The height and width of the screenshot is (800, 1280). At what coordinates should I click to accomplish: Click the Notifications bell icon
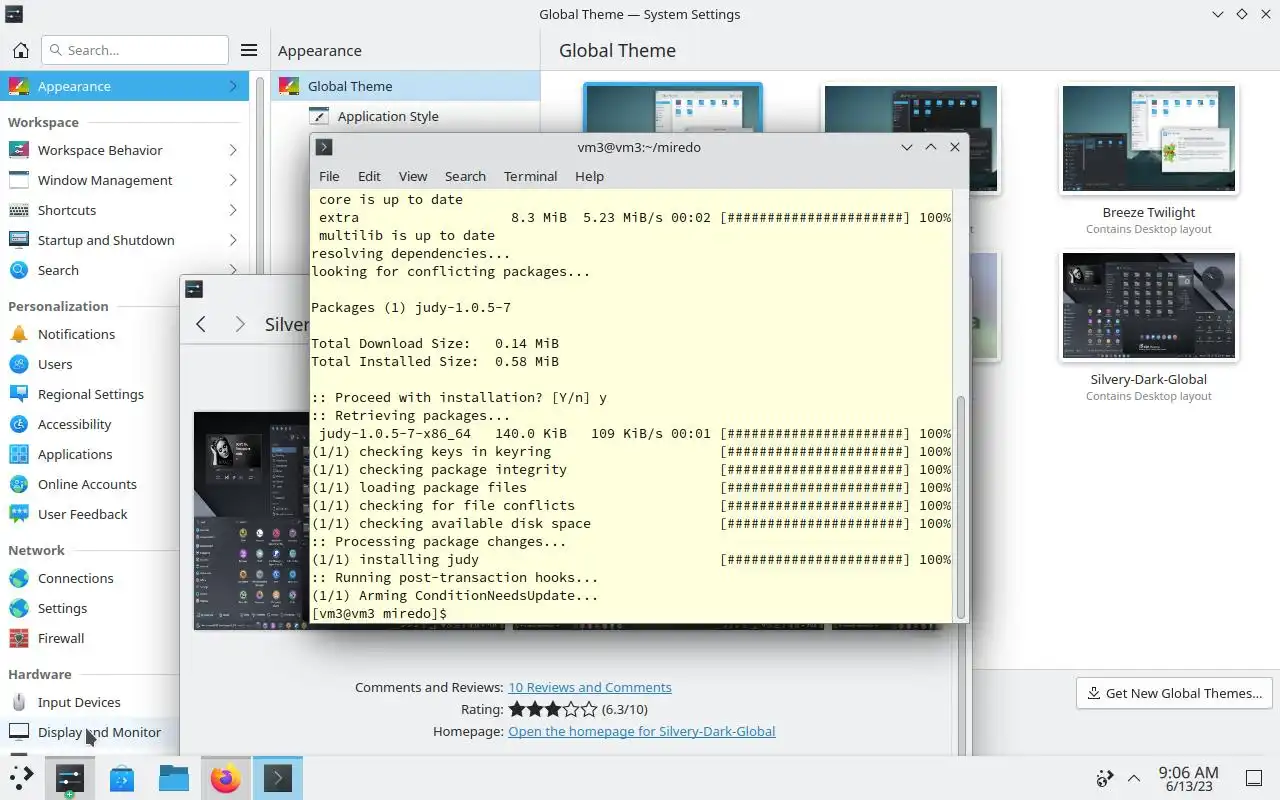(19, 334)
